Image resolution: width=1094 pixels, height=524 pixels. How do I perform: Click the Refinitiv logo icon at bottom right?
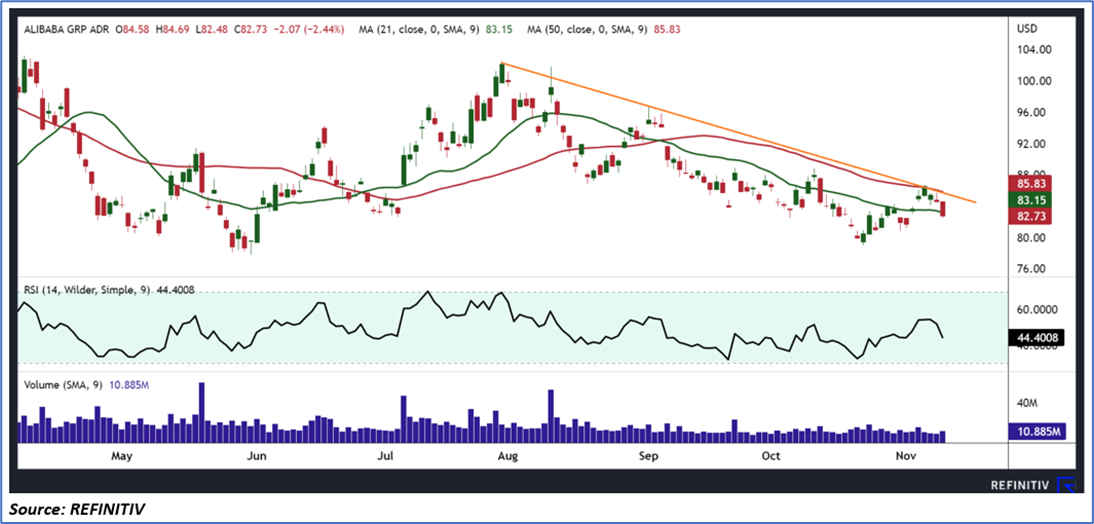(1067, 484)
